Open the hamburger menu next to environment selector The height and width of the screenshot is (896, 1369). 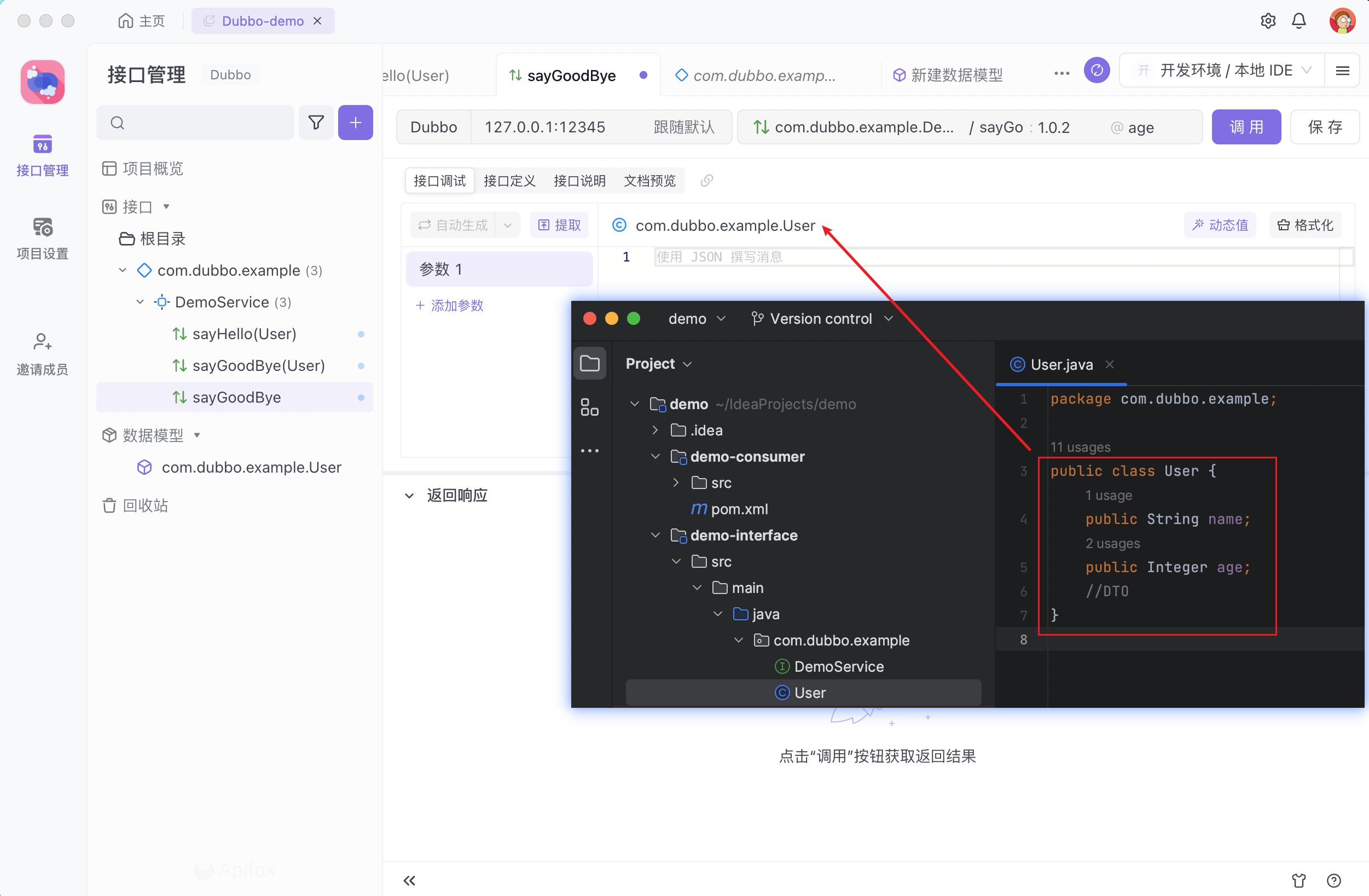(x=1343, y=70)
